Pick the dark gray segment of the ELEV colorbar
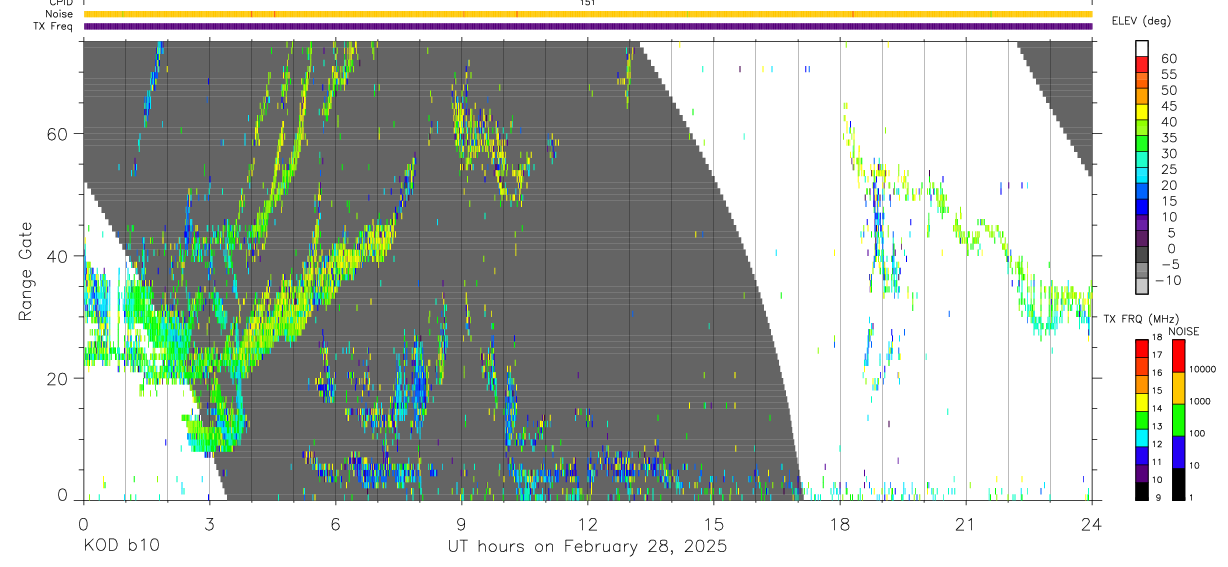 pyautogui.click(x=1142, y=253)
